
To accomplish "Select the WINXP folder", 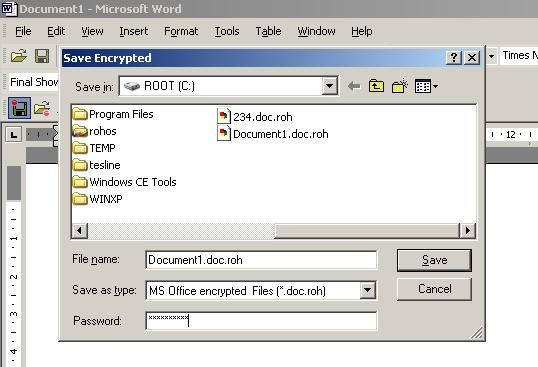I will click(97, 199).
